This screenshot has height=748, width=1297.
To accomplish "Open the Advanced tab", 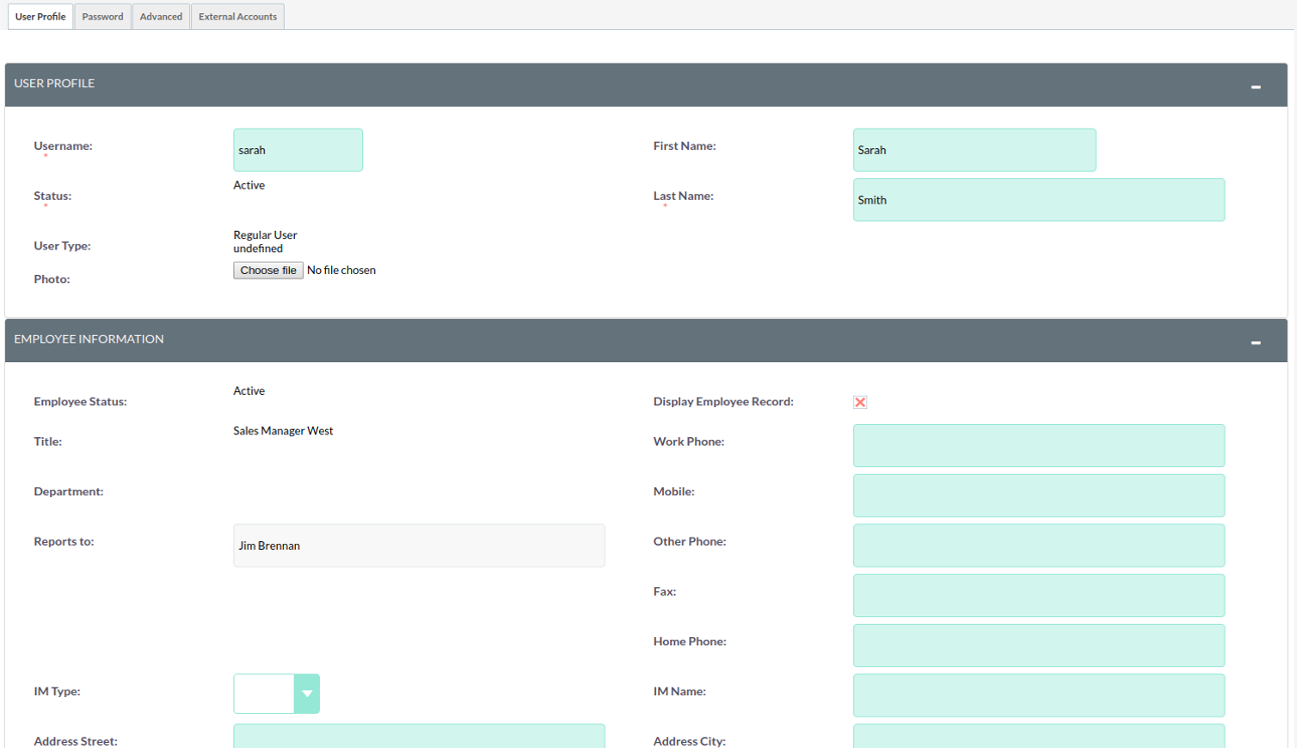I will 161,17.
